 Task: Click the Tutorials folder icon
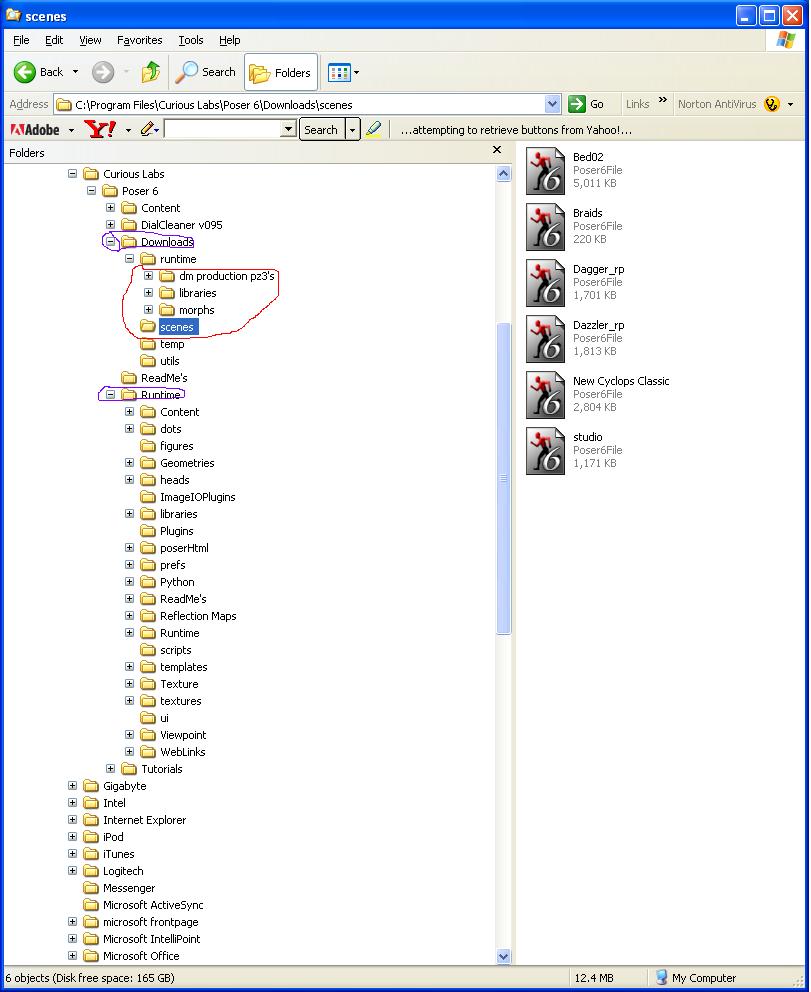click(x=129, y=769)
